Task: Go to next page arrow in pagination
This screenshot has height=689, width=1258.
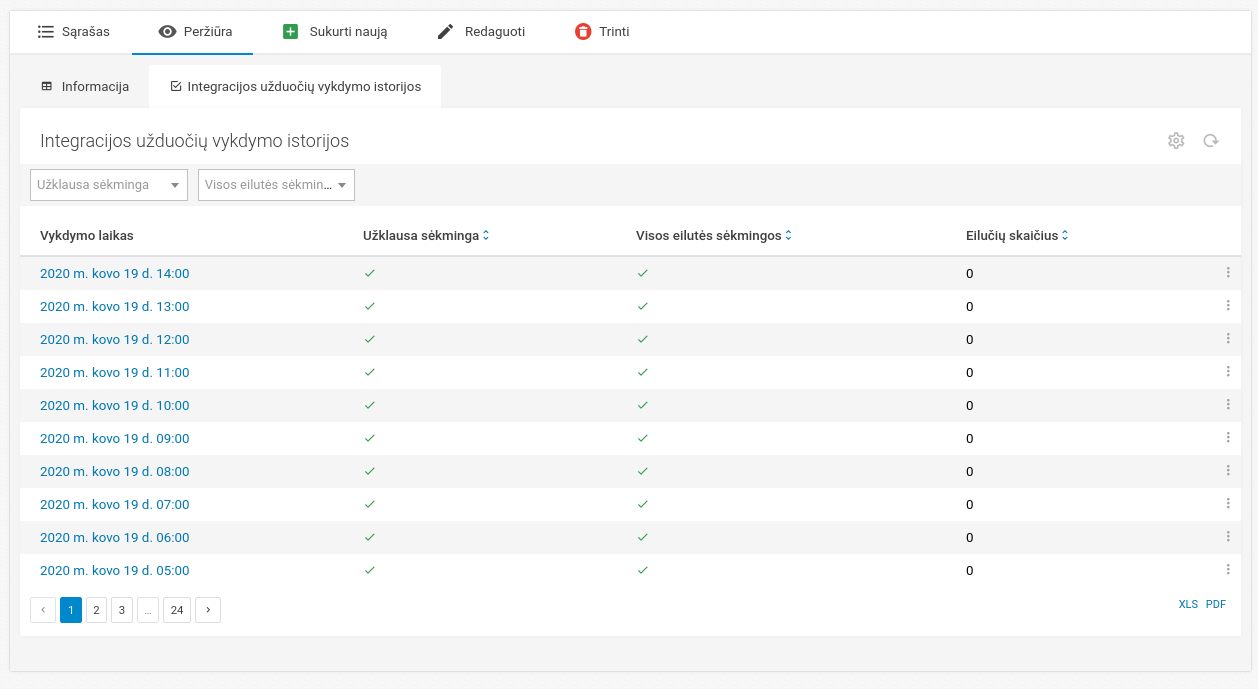Action: point(208,610)
